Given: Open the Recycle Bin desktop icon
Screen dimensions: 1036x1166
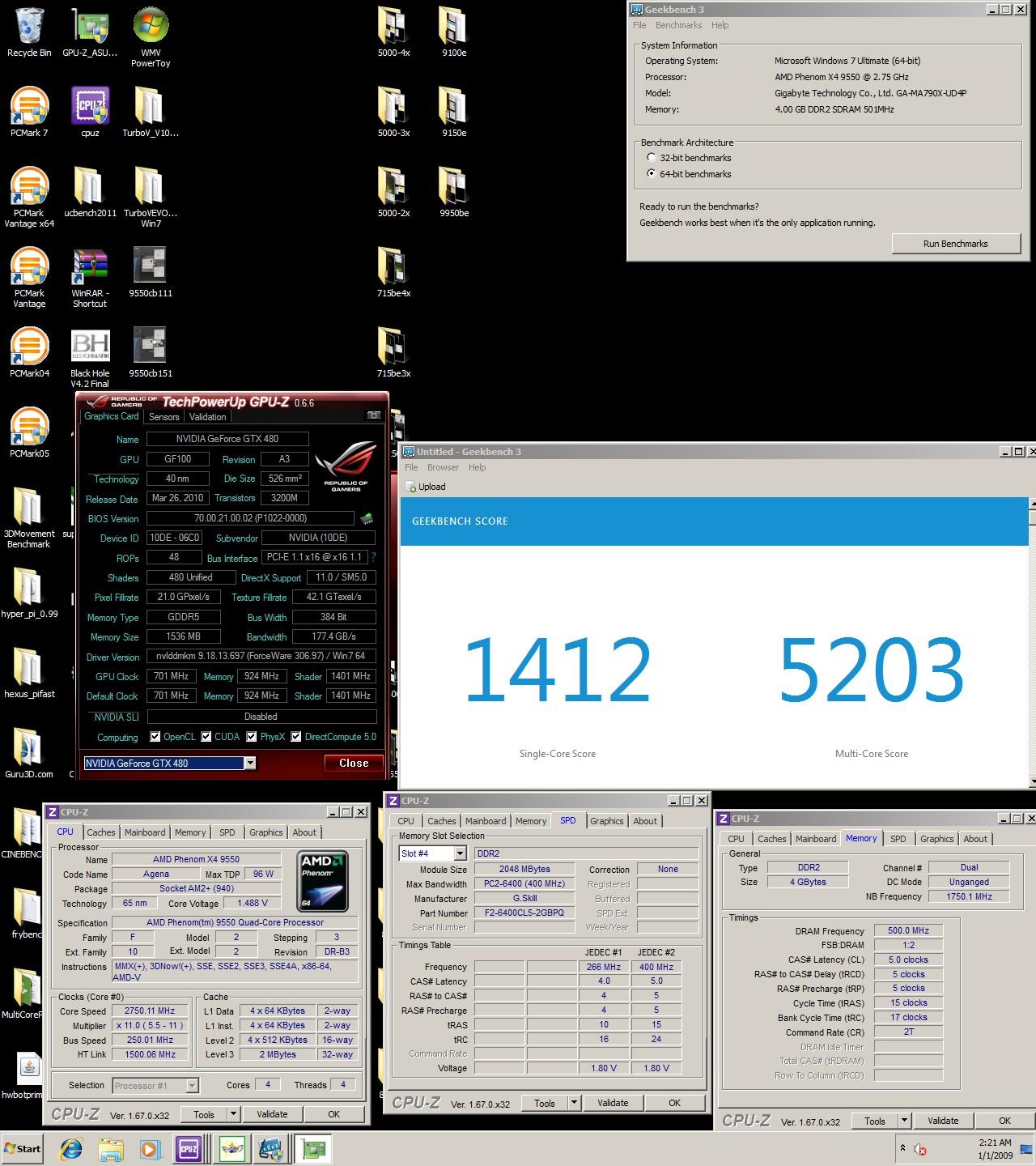Looking at the screenshot, I should tap(29, 32).
